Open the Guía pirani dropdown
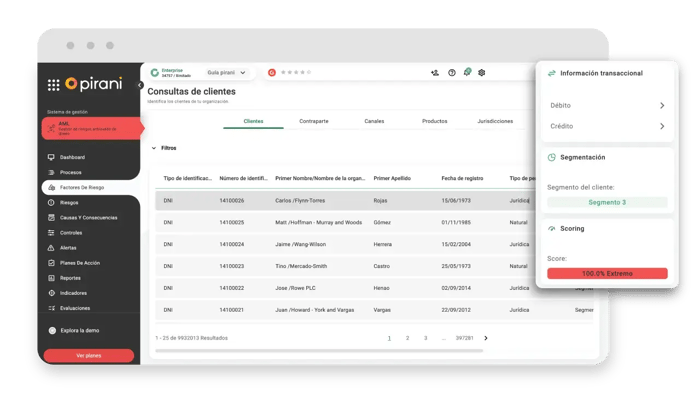The height and width of the screenshot is (393, 700). click(x=226, y=72)
